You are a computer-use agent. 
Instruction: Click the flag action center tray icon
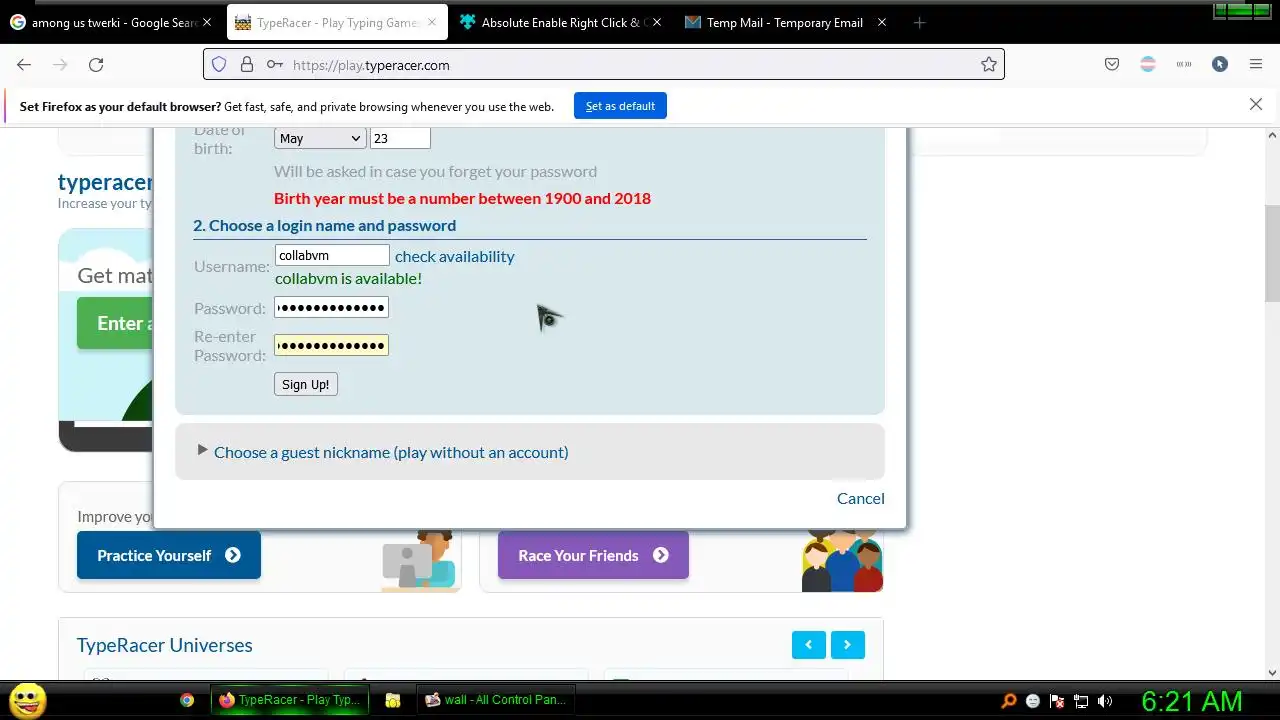(x=1057, y=701)
